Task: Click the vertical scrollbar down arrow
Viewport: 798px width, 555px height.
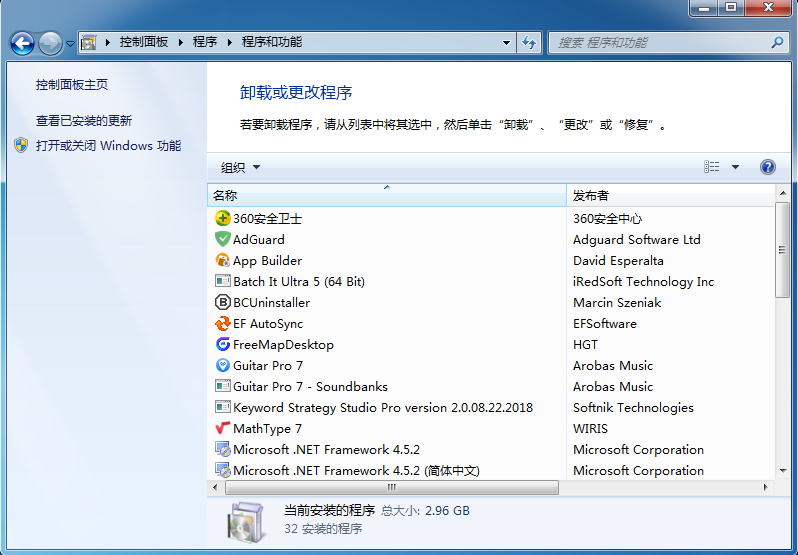Action: 783,471
